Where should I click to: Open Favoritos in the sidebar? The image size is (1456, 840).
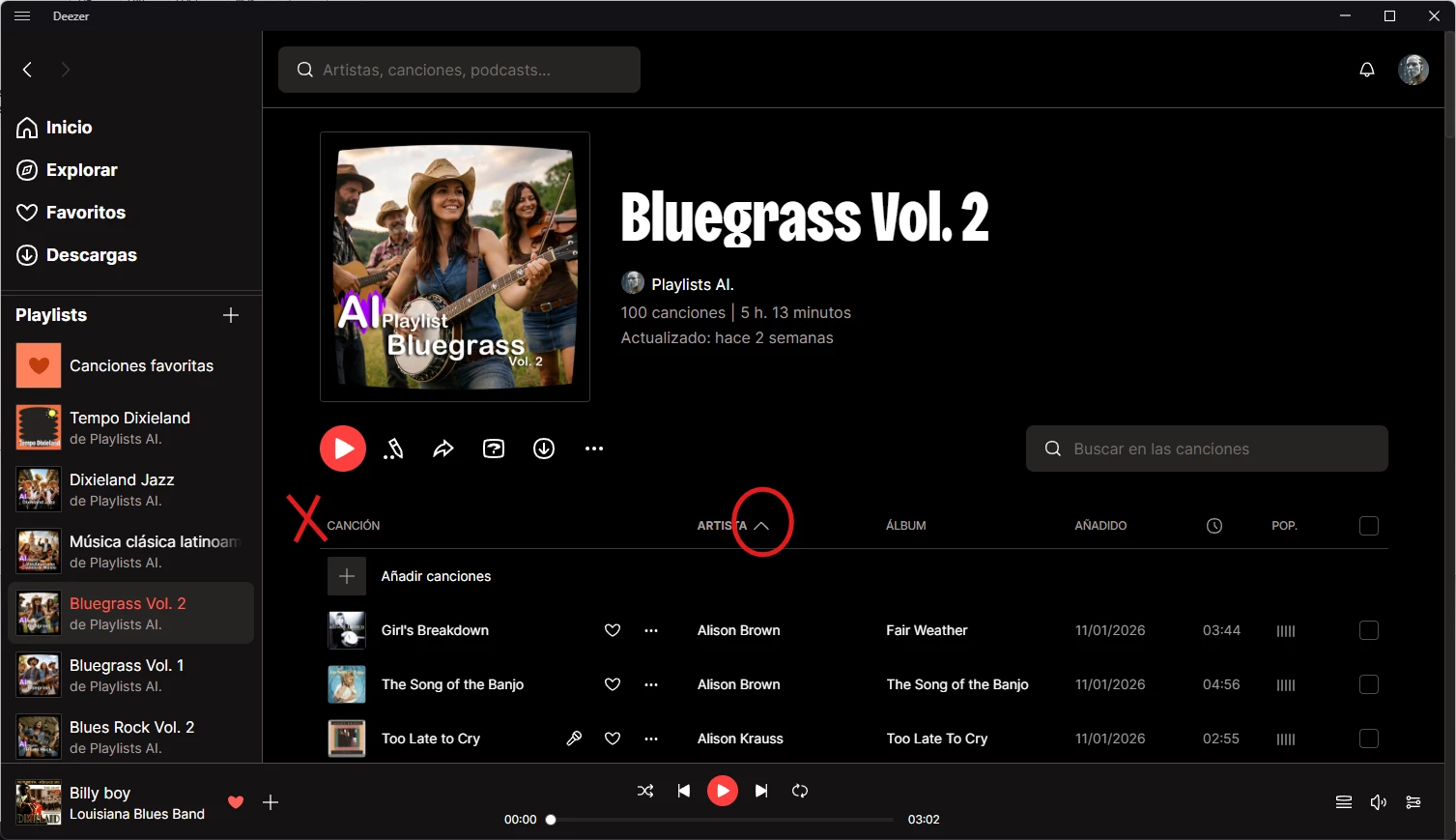pos(71,213)
